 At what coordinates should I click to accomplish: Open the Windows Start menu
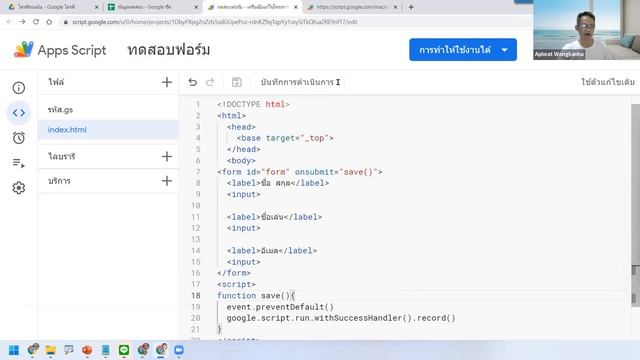pyautogui.click(x=14, y=350)
